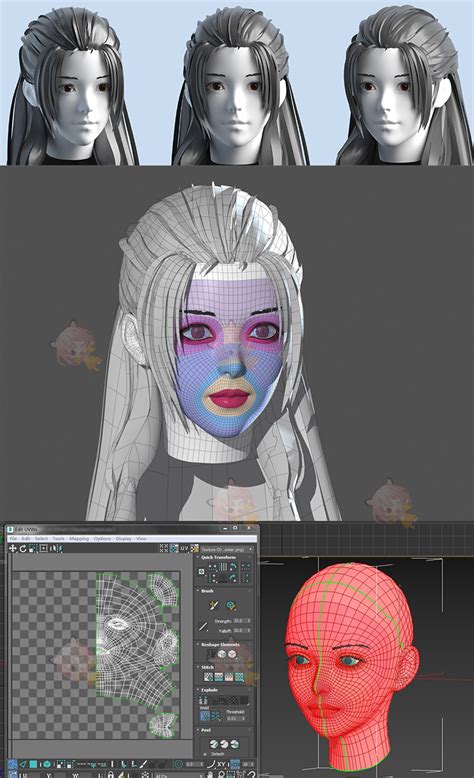Toggle the show map icon left of UV
This screenshot has width=474, height=778.
point(174,548)
